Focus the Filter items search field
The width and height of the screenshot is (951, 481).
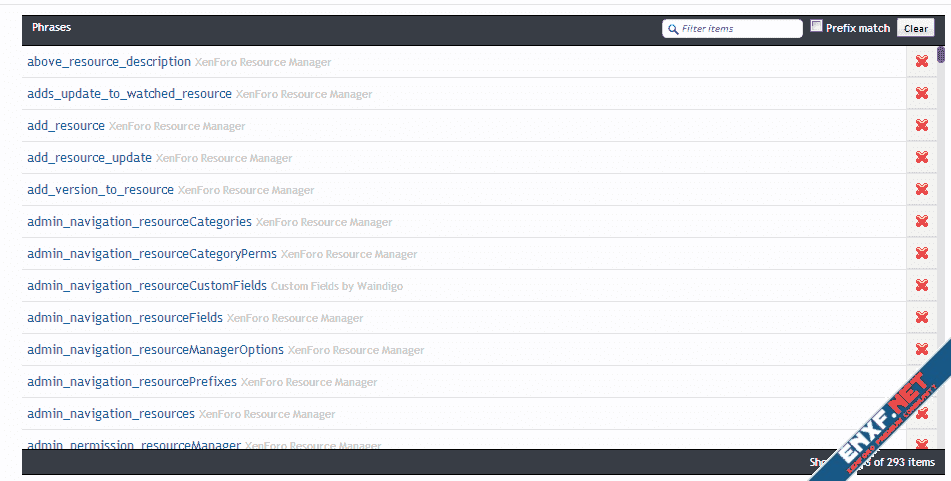pyautogui.click(x=738, y=28)
